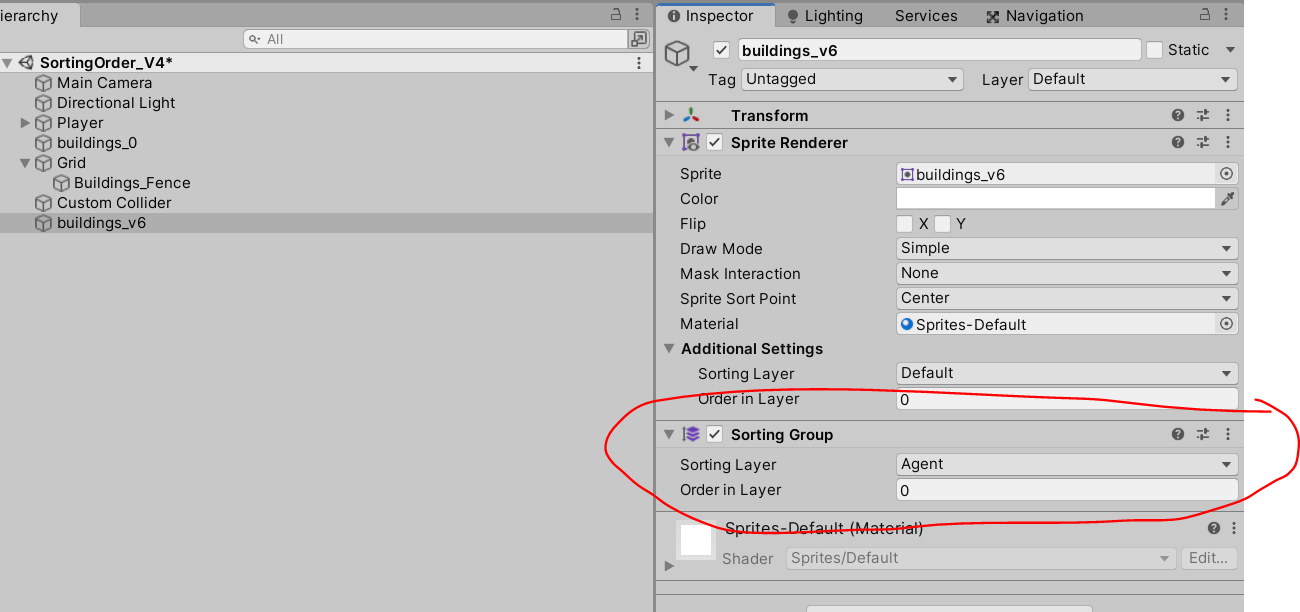Image resolution: width=1300 pixels, height=612 pixels.
Task: Enable the Static checkbox
Action: [x=1154, y=50]
